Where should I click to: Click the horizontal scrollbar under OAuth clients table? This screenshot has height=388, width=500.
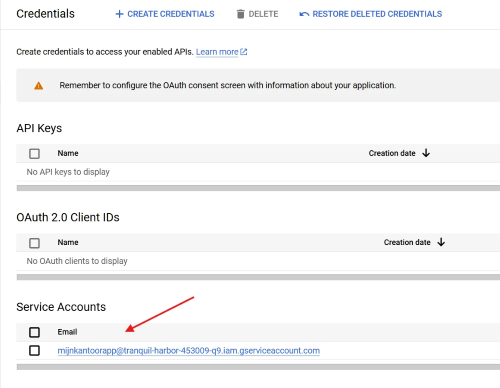[258, 277]
